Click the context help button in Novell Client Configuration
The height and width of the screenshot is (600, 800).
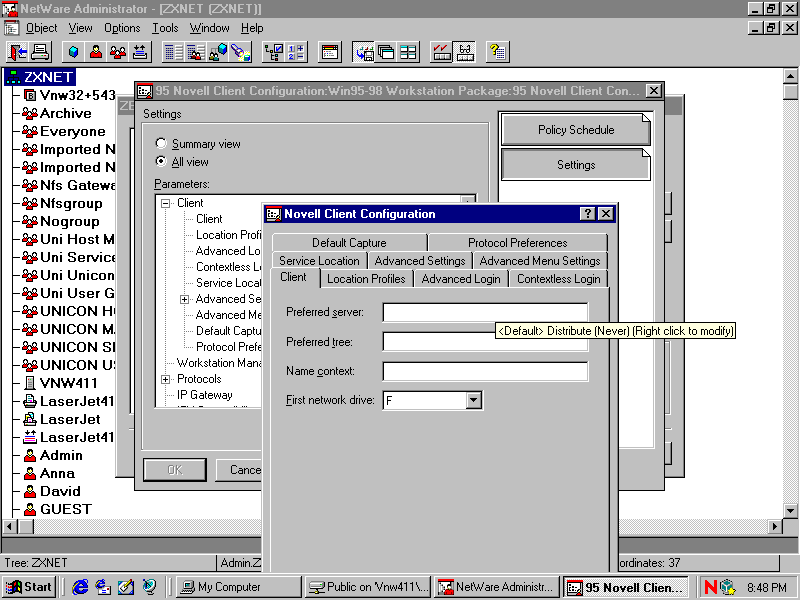588,214
